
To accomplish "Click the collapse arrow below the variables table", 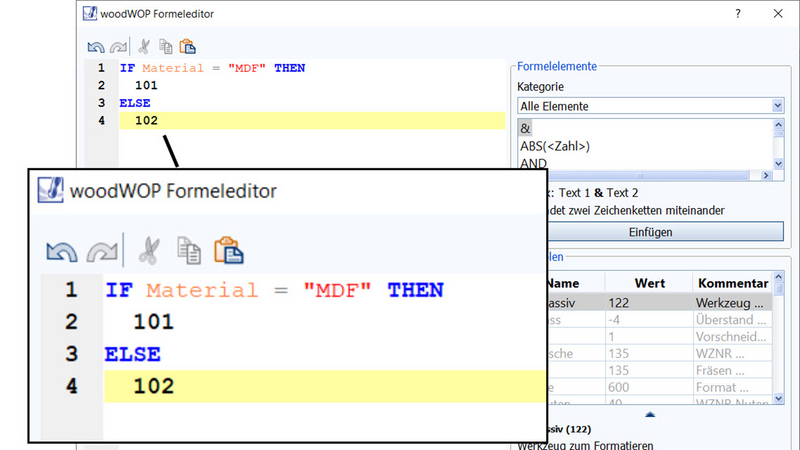I will click(650, 413).
